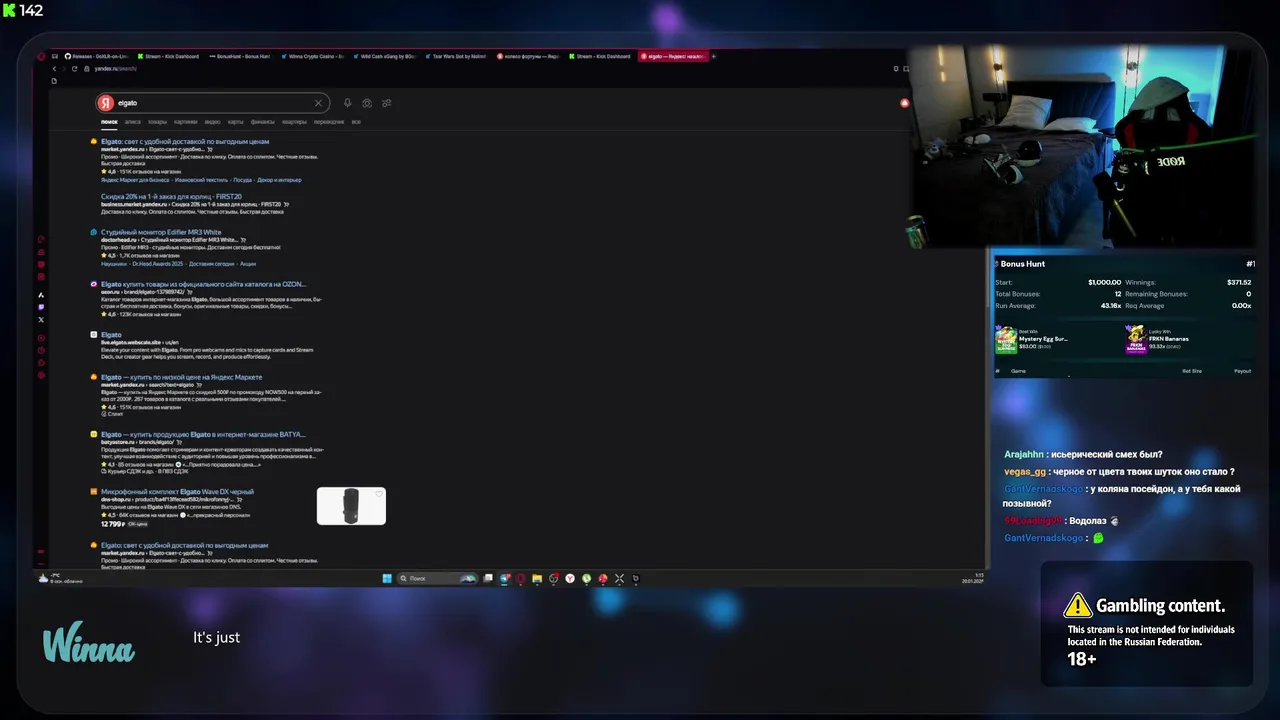Click the $1,000.00 Start value

[x=1105, y=283]
